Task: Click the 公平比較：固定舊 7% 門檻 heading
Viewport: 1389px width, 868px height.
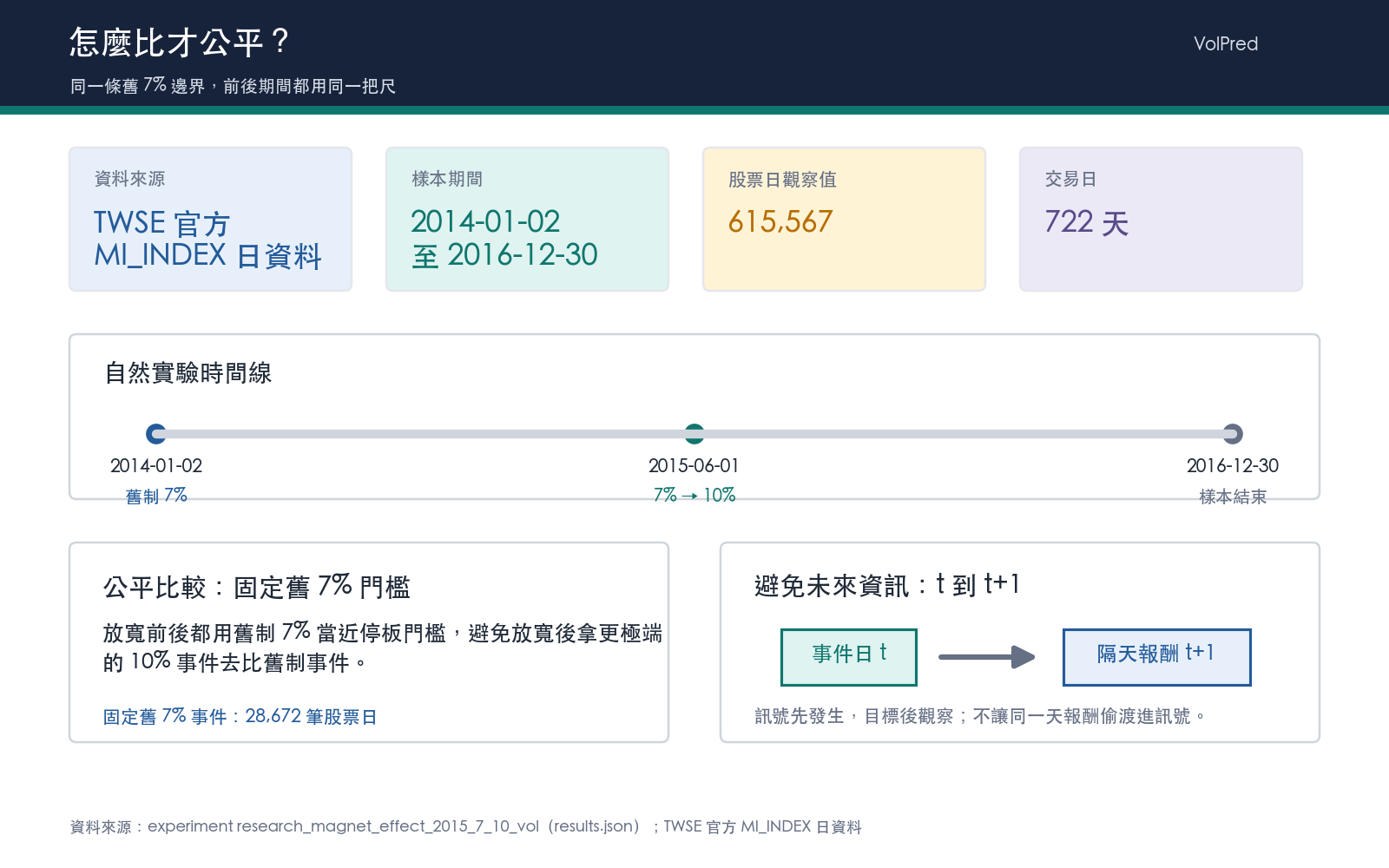Action: coord(257,587)
